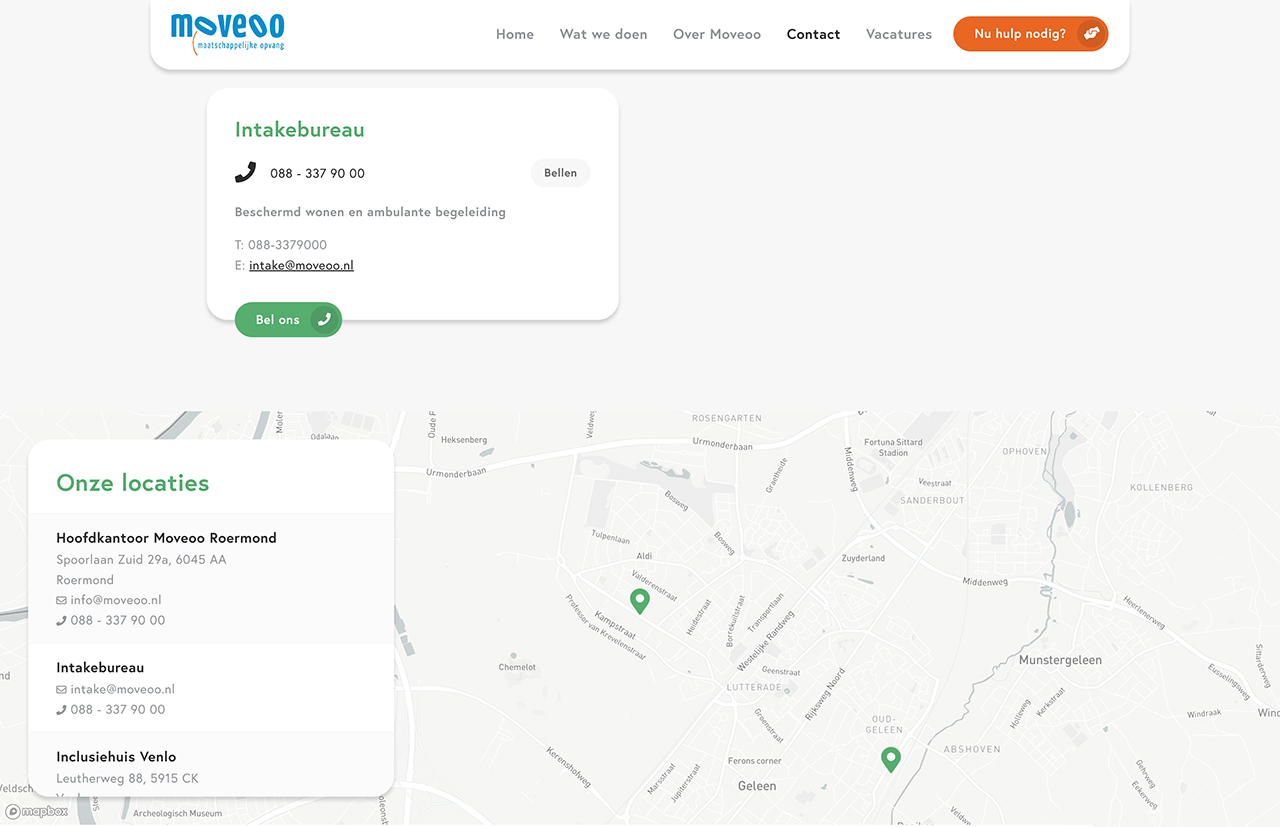Click Archeologisch Museum map label
Image resolution: width=1280 pixels, height=827 pixels.
click(178, 814)
